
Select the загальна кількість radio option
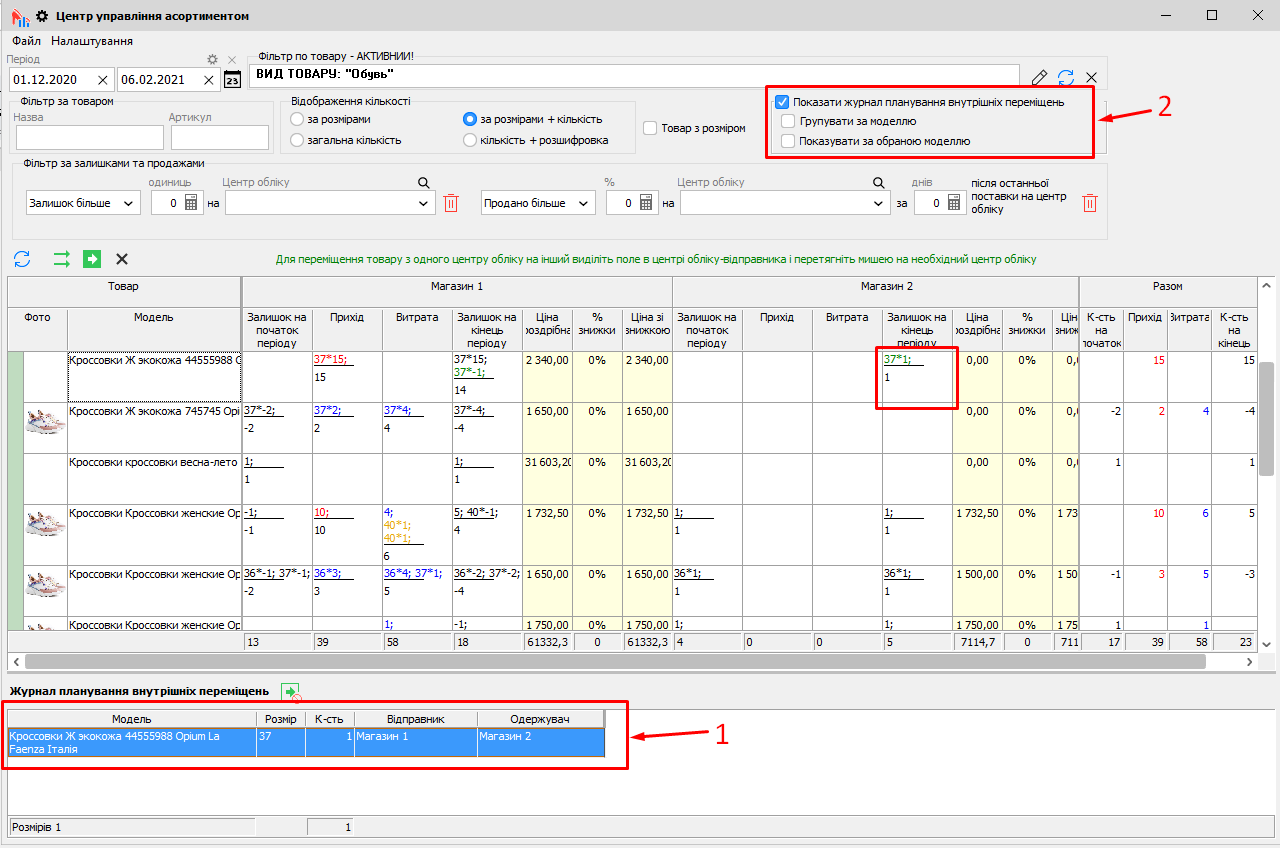coord(297,140)
